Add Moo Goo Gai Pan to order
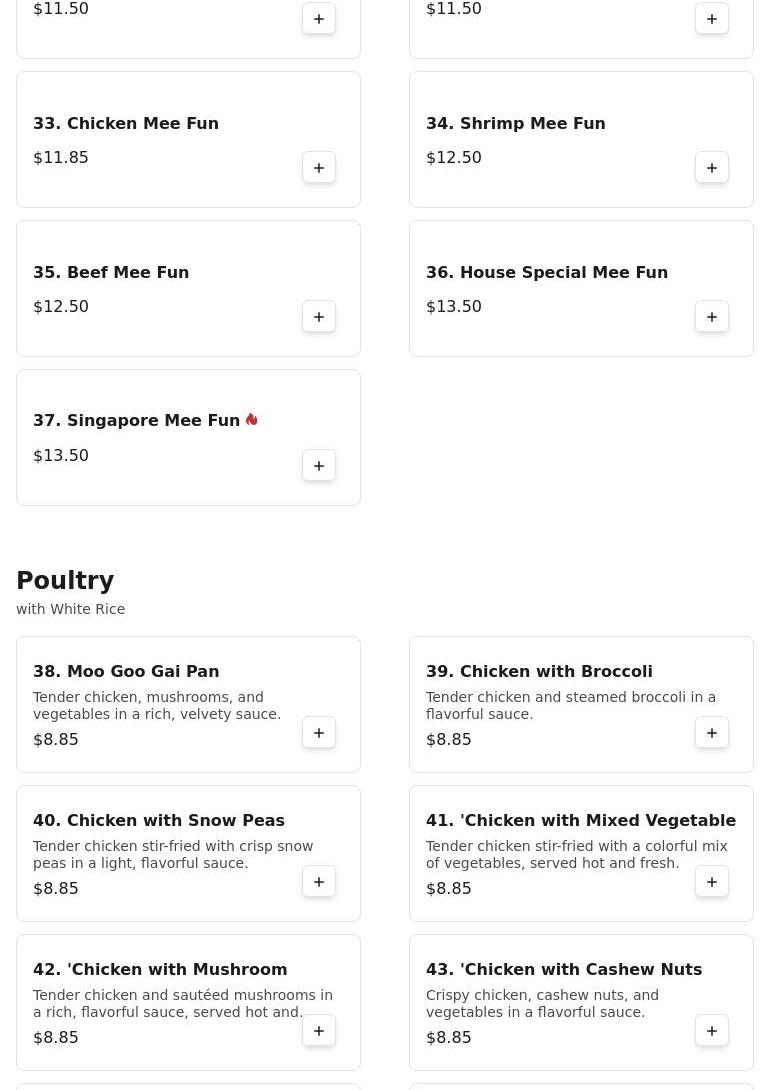The image size is (770, 1090). point(319,733)
